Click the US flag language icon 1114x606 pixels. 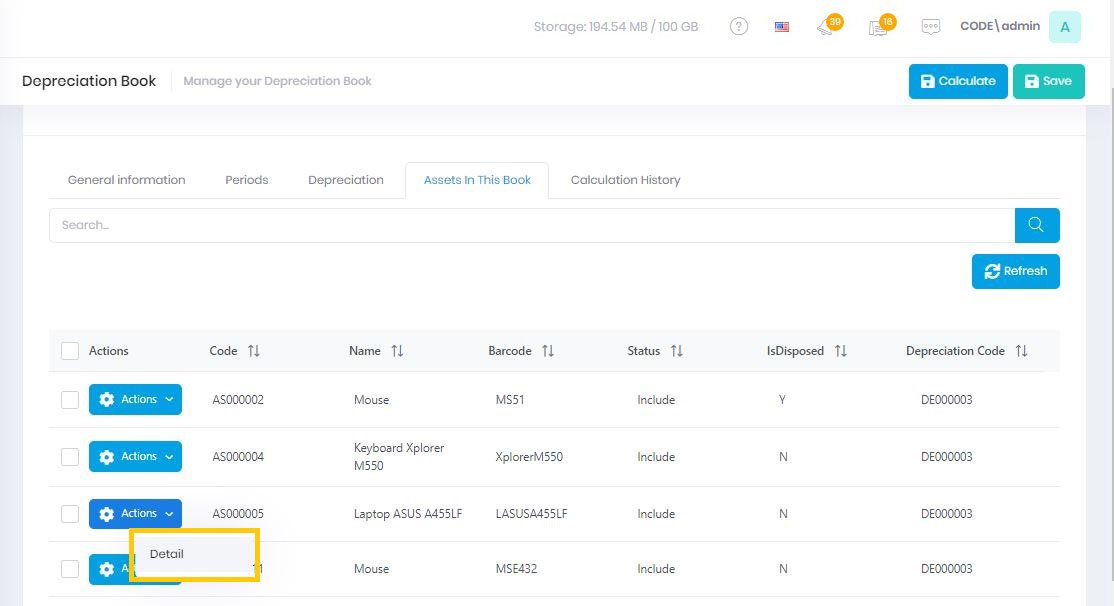coord(782,27)
